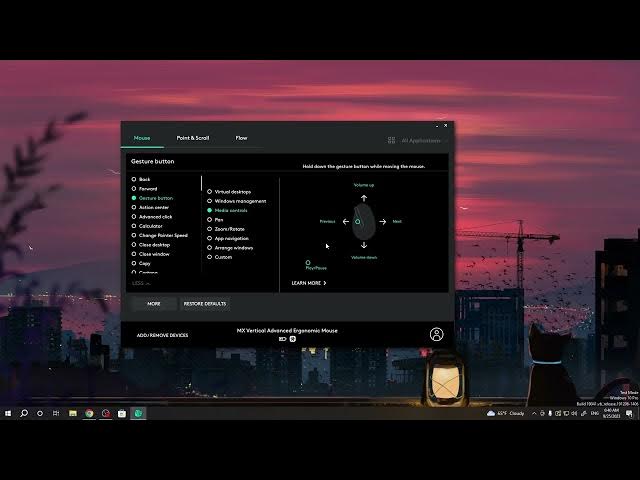Click the MORE button
The height and width of the screenshot is (480, 640).
[x=154, y=304]
